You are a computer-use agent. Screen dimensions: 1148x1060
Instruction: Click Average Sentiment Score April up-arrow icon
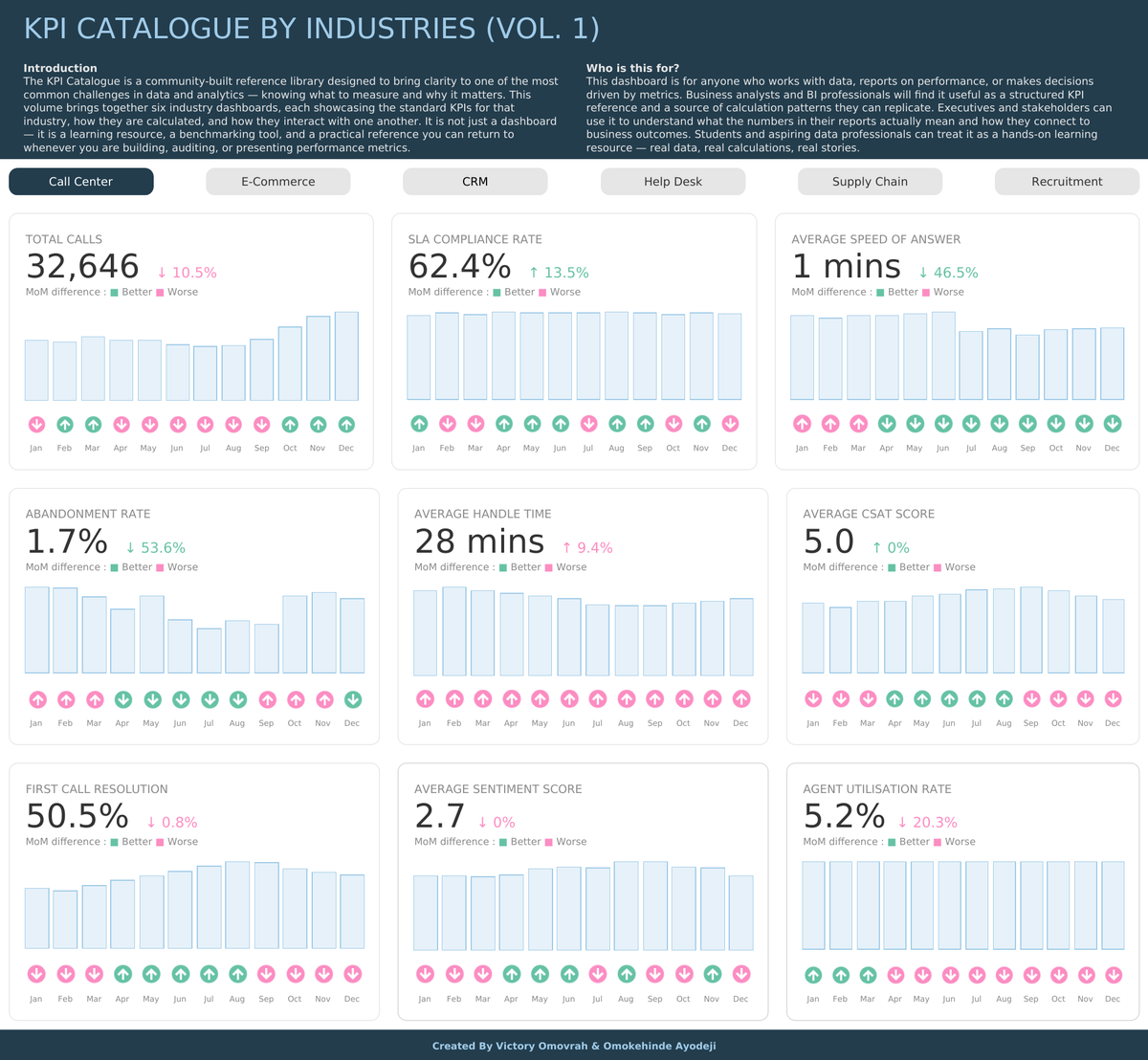point(511,975)
